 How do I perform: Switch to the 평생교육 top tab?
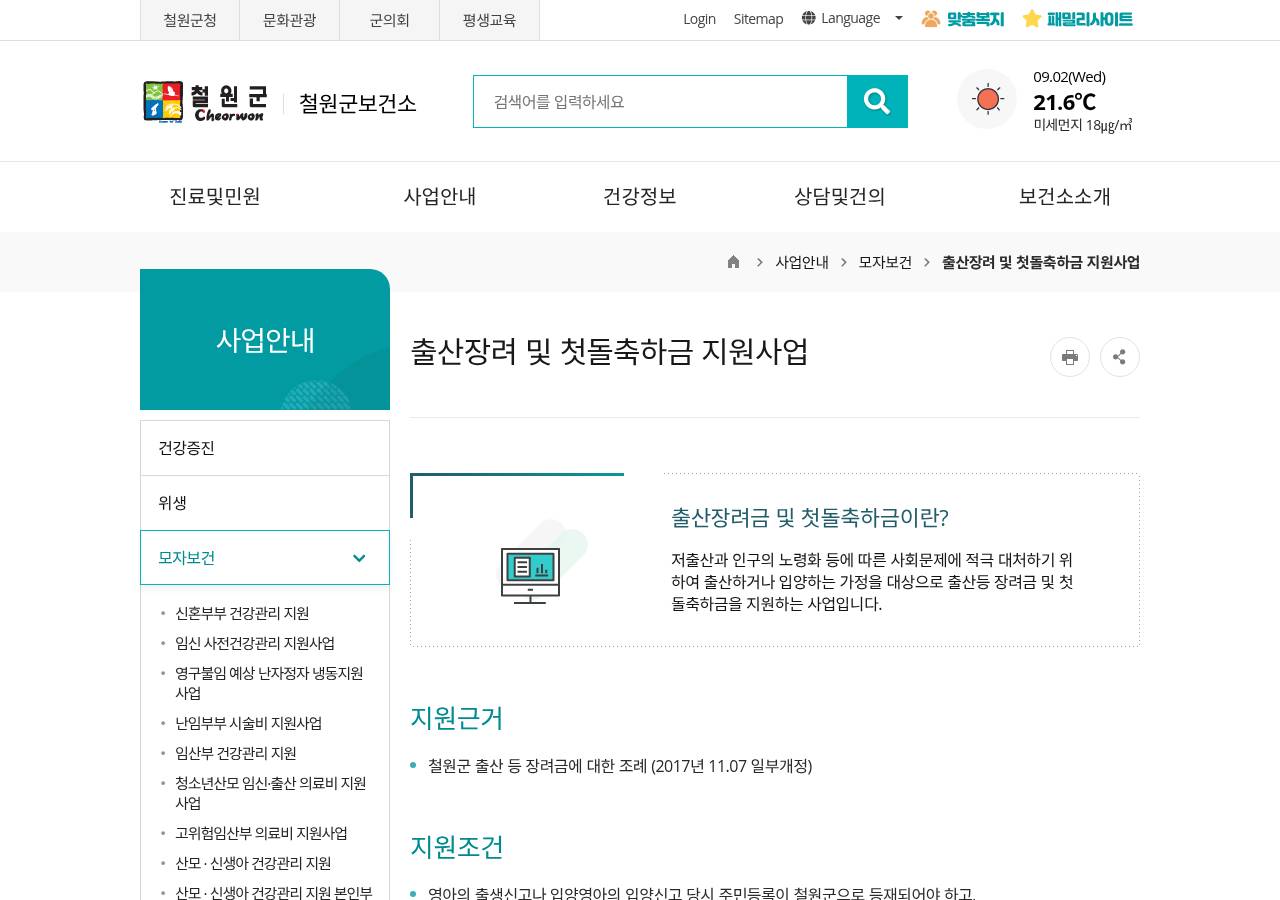coord(490,20)
